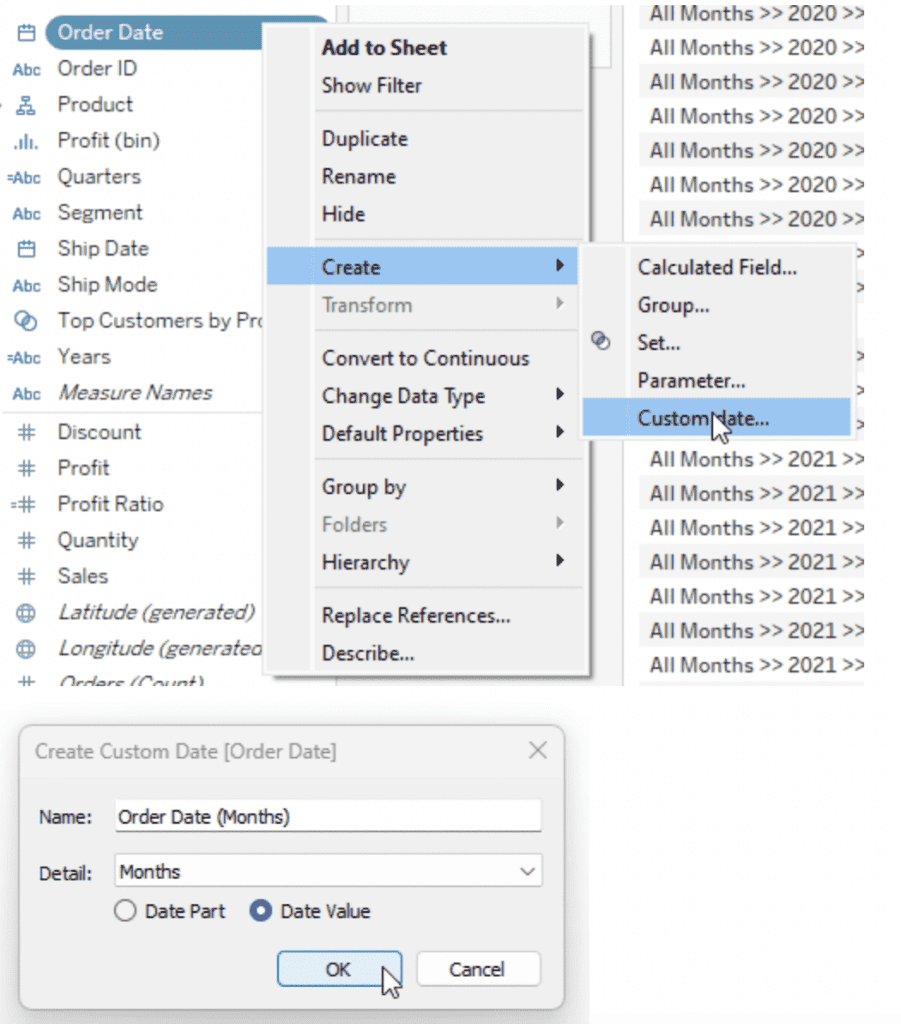Select Convert to Continuous menu option

pyautogui.click(x=425, y=358)
